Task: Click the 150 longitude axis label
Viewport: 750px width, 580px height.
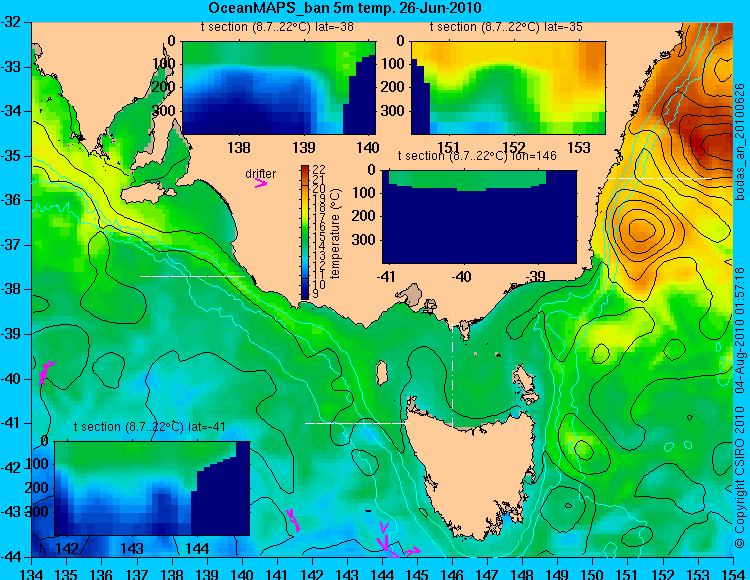Action: point(593,574)
